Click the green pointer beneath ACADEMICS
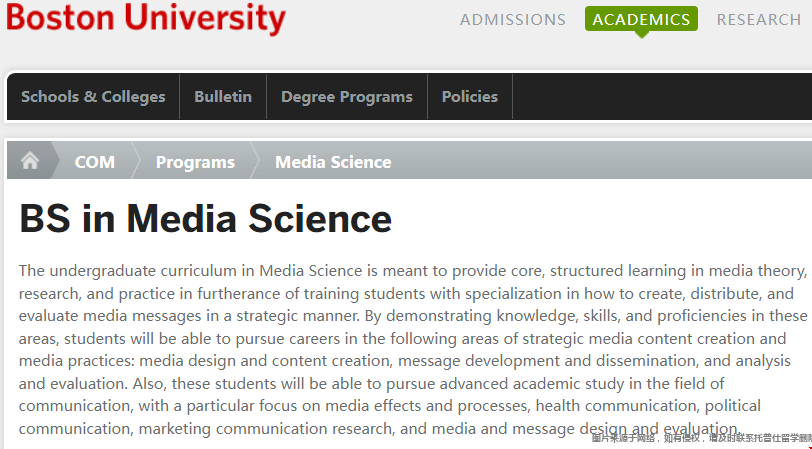 (x=641, y=35)
